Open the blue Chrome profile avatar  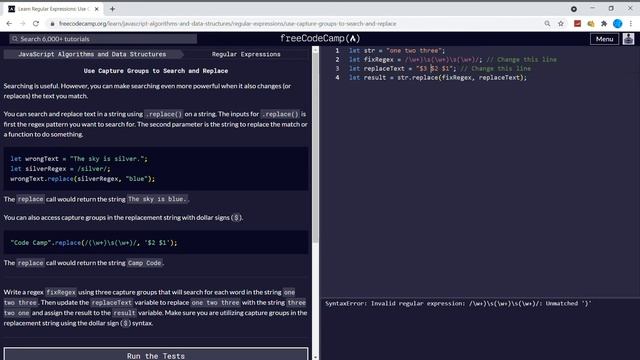click(618, 24)
